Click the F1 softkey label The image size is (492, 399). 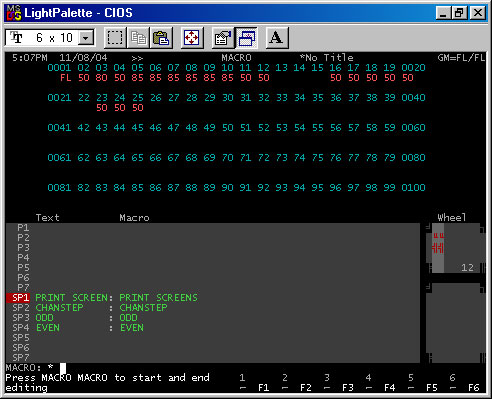point(263,388)
